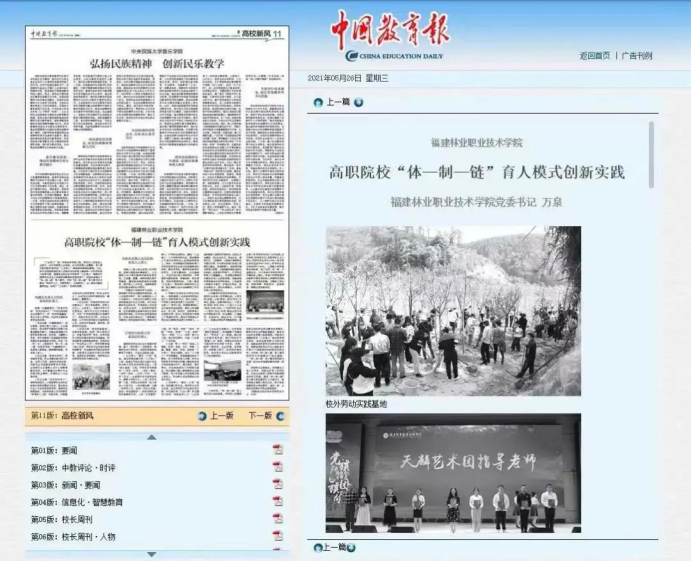Click 高职院校“体—制—链” headline in the page thumbnail
Image resolution: width=692 pixels, height=561 pixels.
[157, 242]
